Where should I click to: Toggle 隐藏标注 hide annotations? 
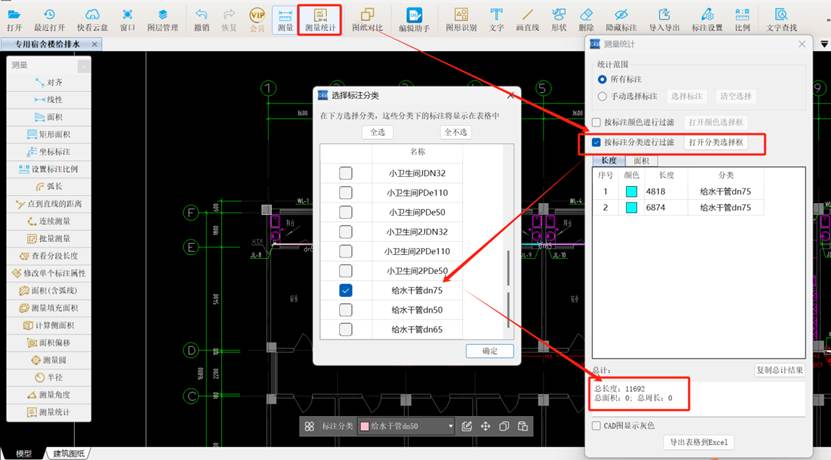point(621,20)
